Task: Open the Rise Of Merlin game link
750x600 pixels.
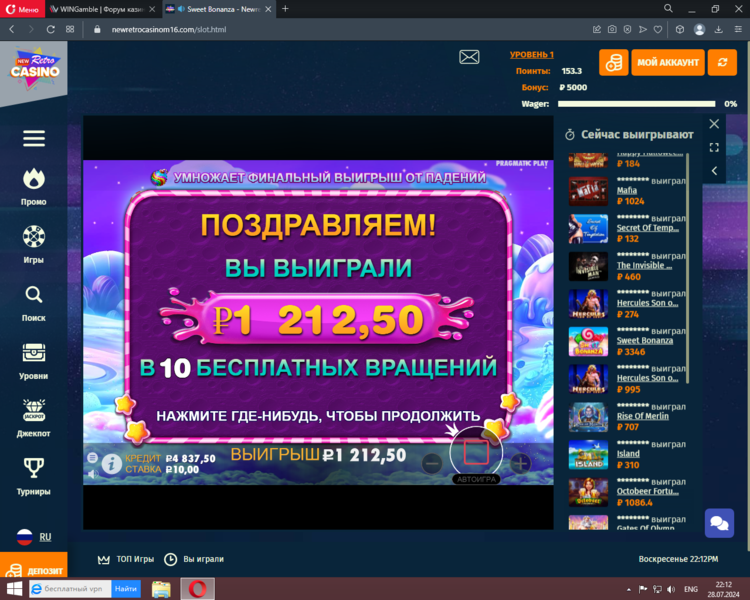Action: tap(643, 416)
